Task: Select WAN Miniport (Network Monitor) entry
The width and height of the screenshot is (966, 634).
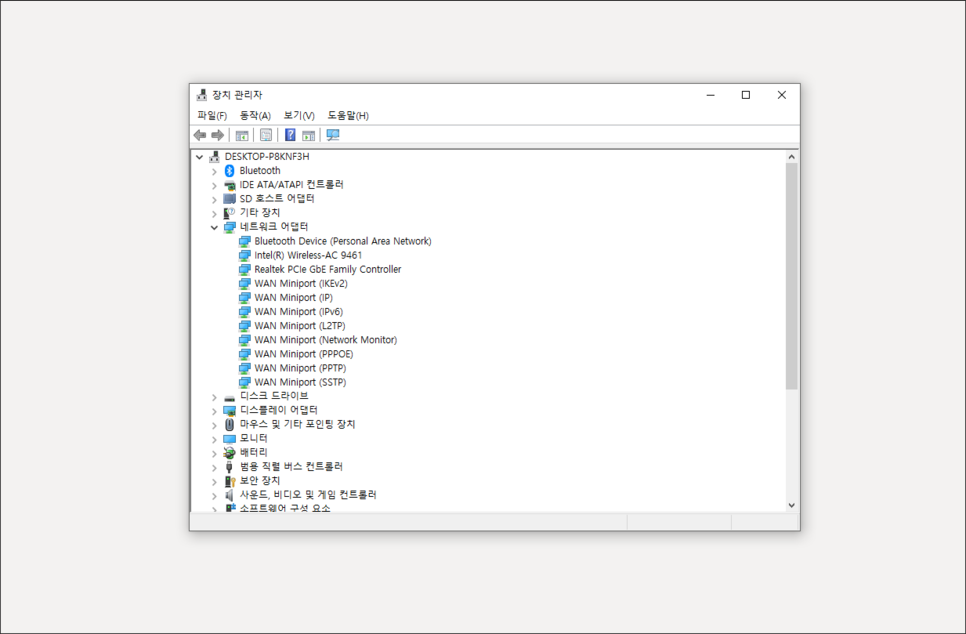Action: 326,340
